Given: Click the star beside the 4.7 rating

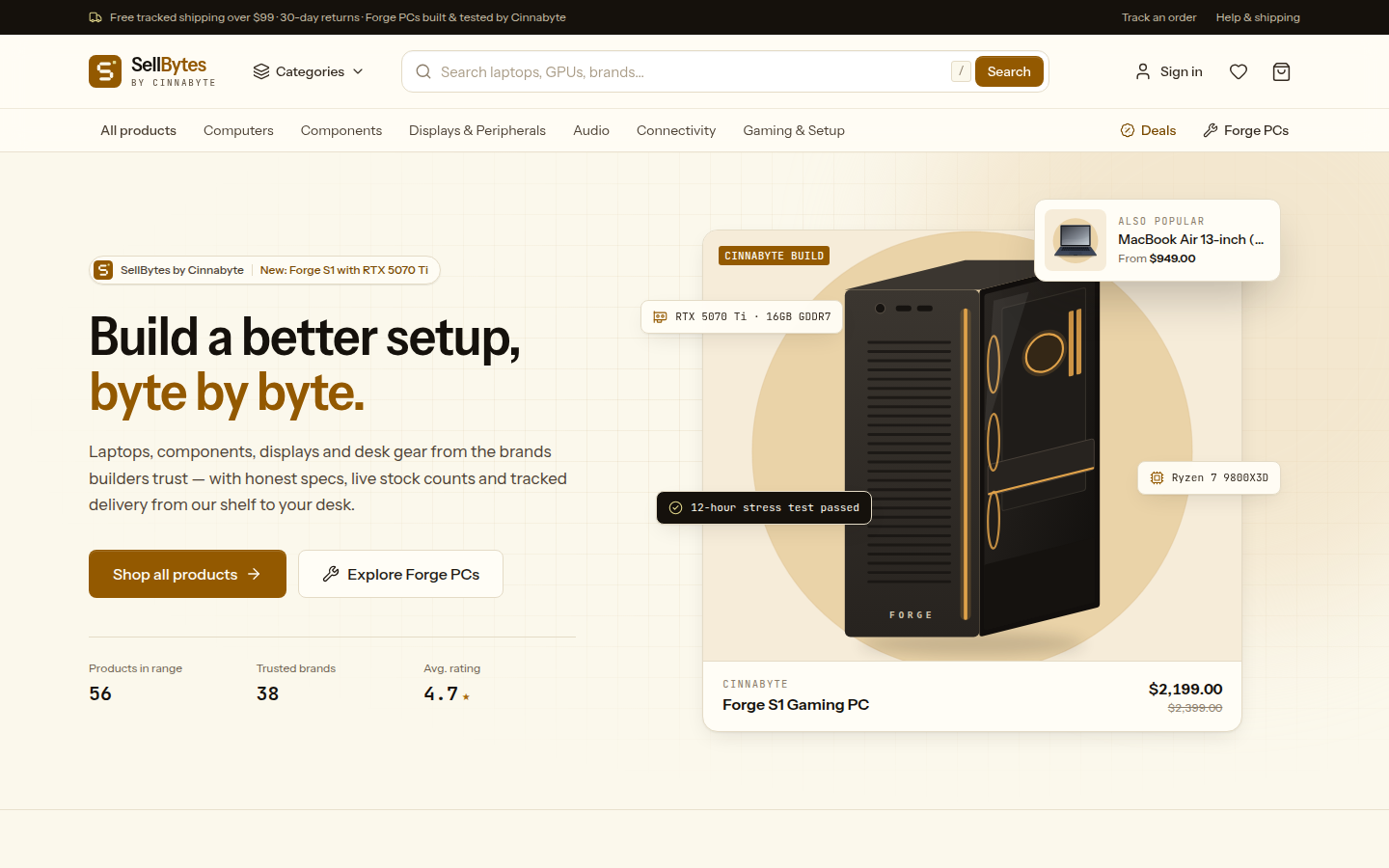Looking at the screenshot, I should [466, 696].
